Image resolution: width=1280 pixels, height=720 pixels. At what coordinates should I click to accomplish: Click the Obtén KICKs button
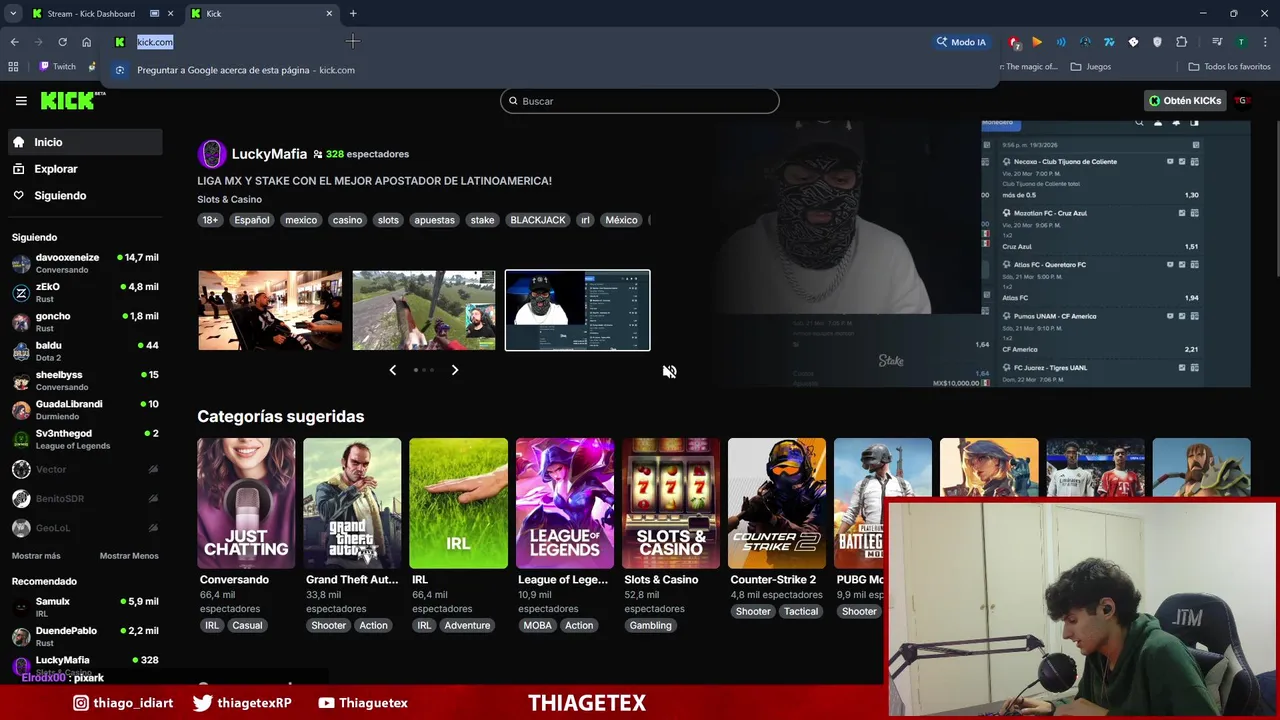point(1185,101)
